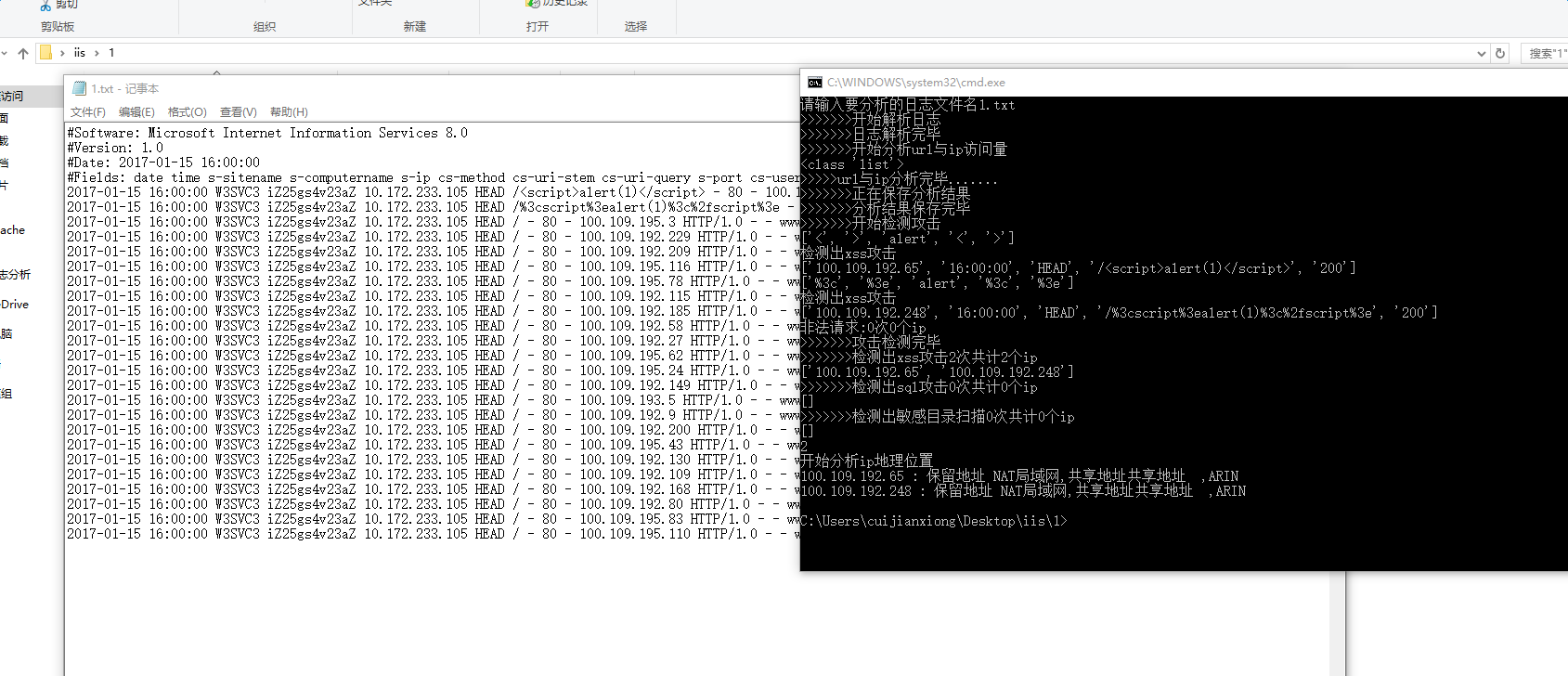Select the 'iis' breadcrumb segment
This screenshot has height=676, width=1568.
80,53
